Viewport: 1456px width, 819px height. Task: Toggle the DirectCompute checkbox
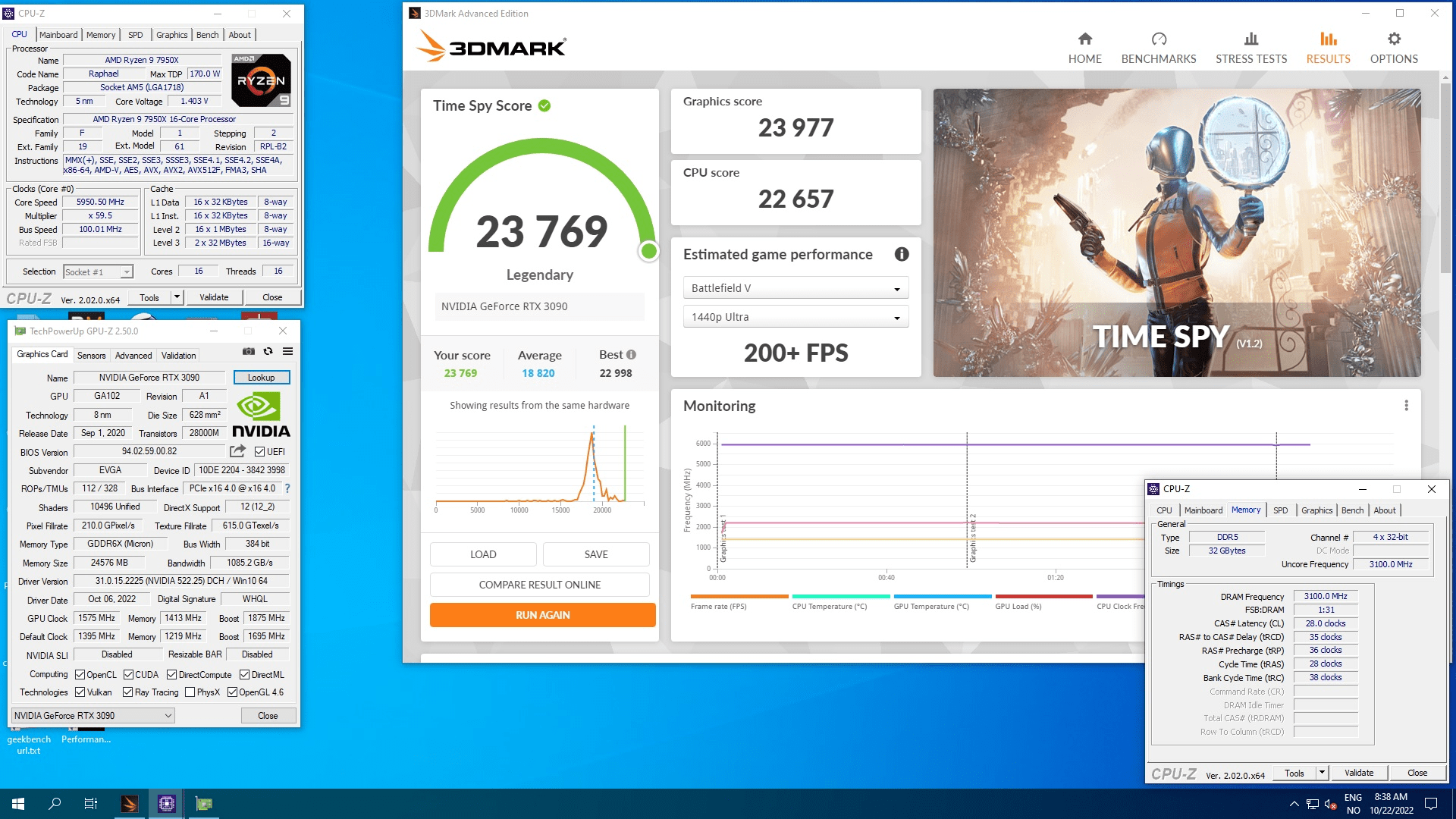[x=171, y=675]
